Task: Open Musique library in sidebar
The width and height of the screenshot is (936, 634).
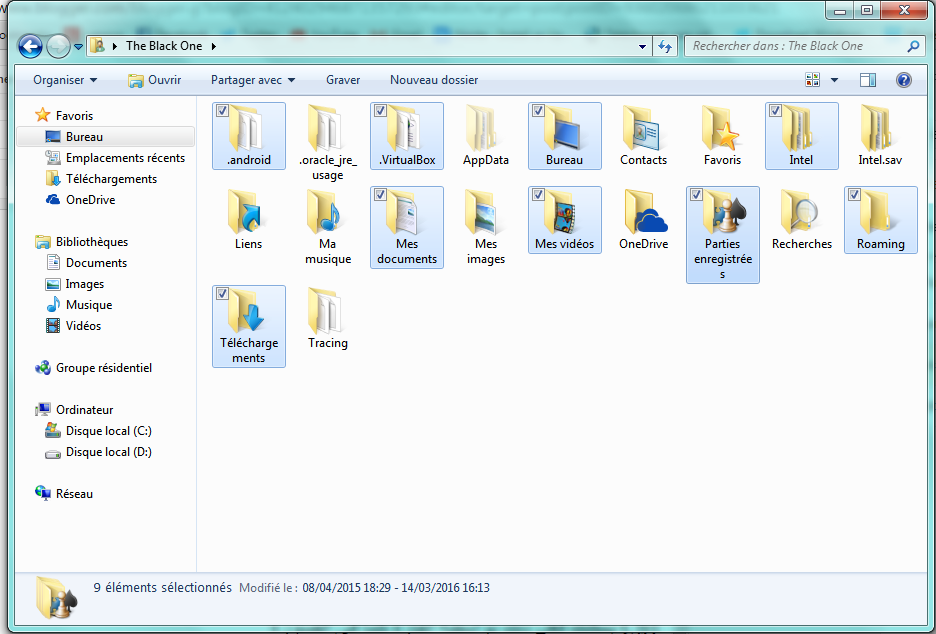Action: click(79, 304)
